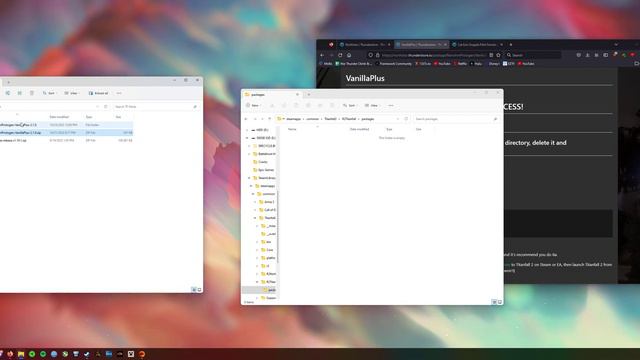Screen dimensions: 640x360
Task: Click the refresh icon beside left Explorer address bar
Action: click(106, 107)
